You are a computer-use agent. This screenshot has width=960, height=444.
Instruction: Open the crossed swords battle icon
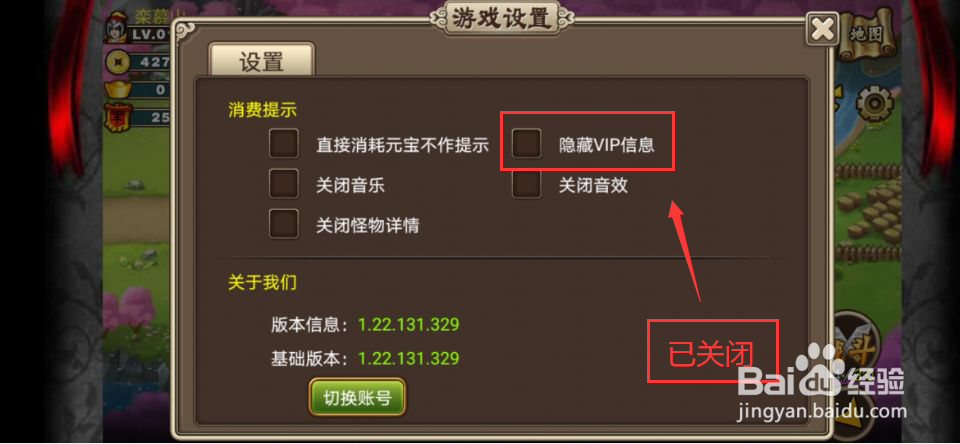(856, 343)
